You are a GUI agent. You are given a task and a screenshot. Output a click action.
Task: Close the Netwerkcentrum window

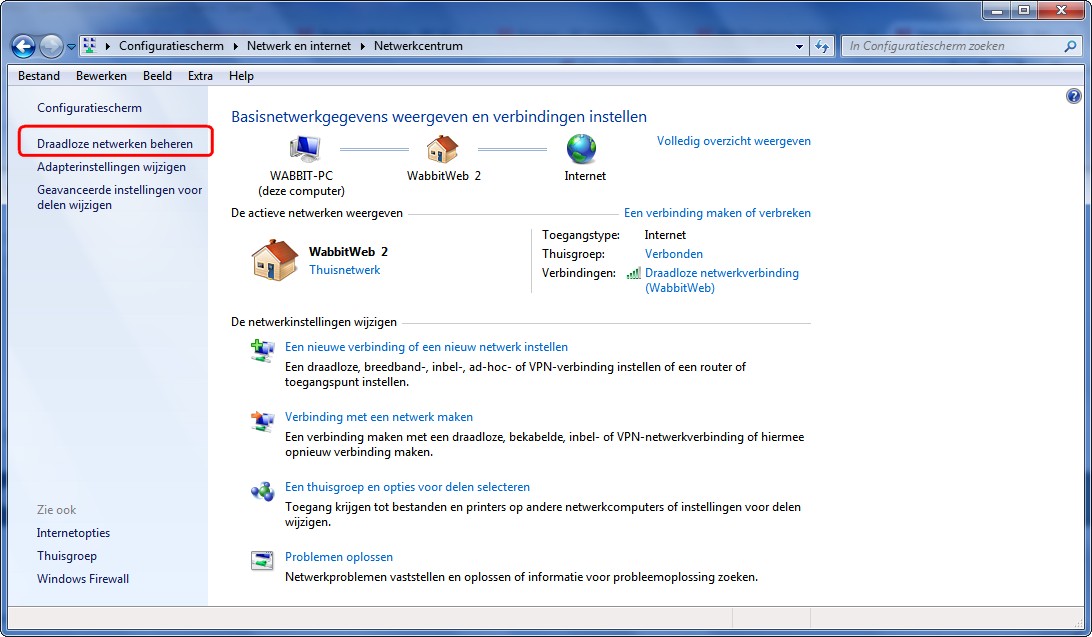(1061, 10)
